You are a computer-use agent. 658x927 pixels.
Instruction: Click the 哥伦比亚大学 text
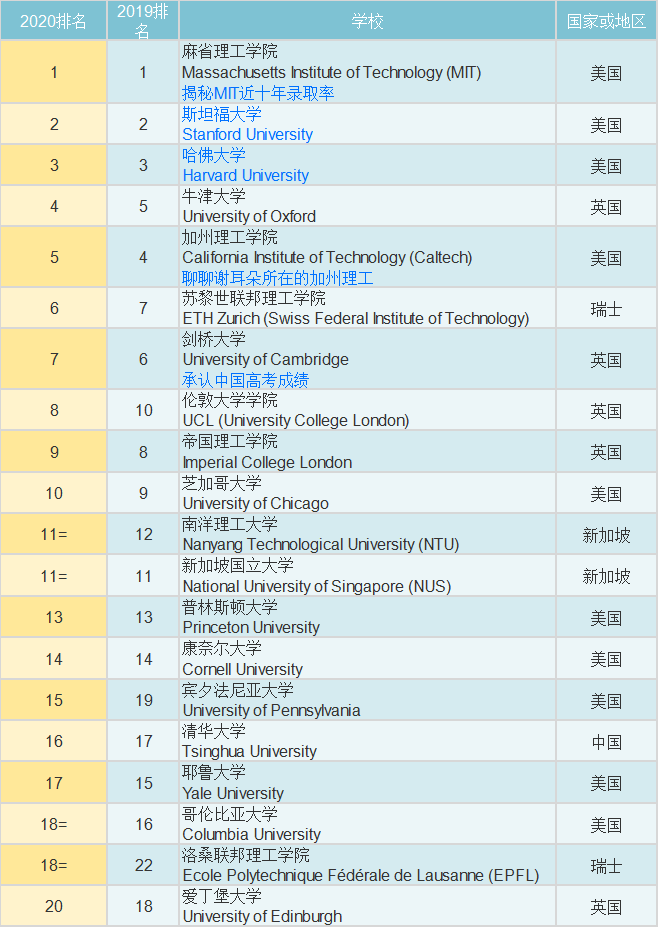[229, 814]
